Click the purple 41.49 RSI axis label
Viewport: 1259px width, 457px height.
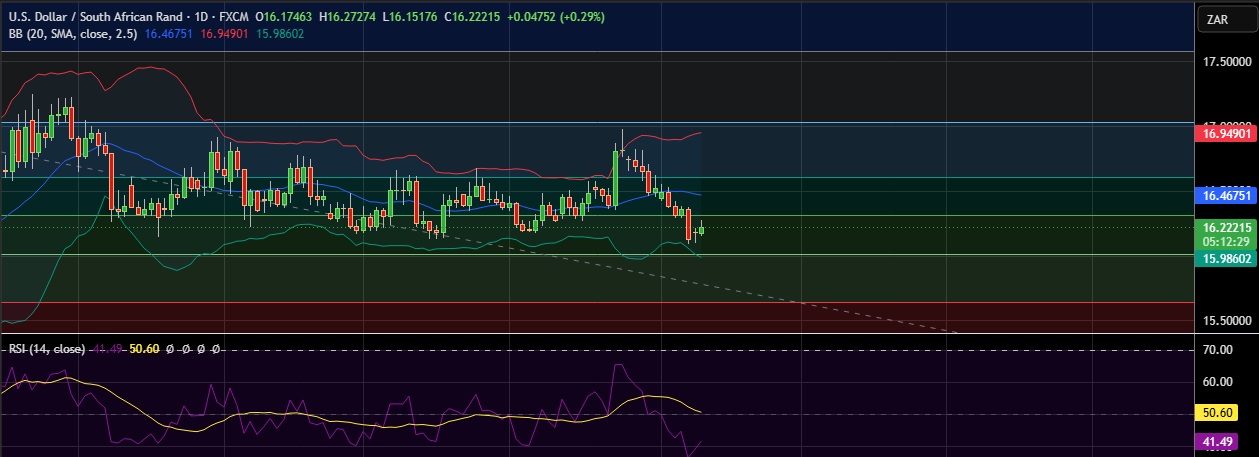tap(1218, 441)
